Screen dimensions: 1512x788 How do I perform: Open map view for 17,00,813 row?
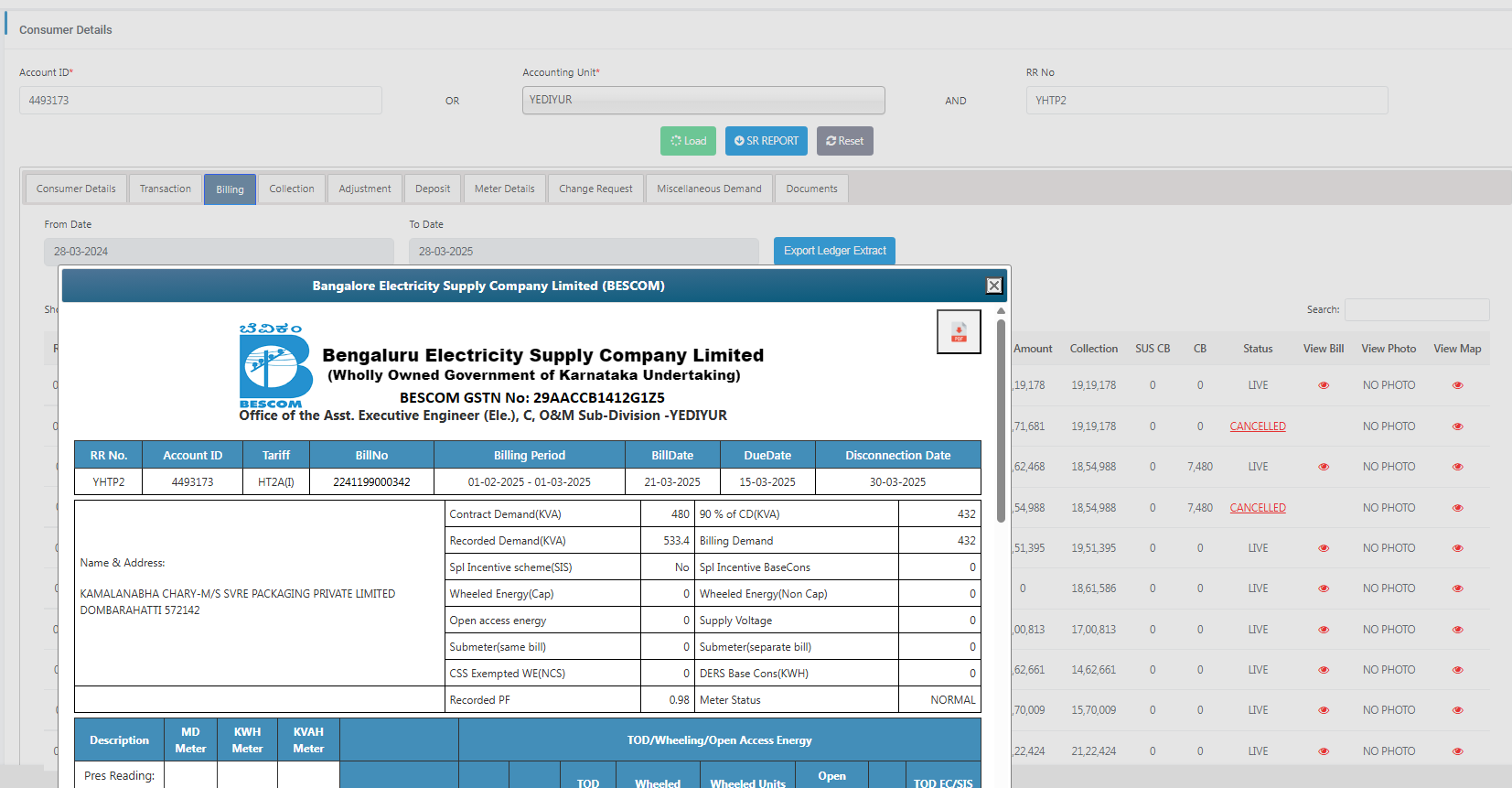coord(1458,630)
